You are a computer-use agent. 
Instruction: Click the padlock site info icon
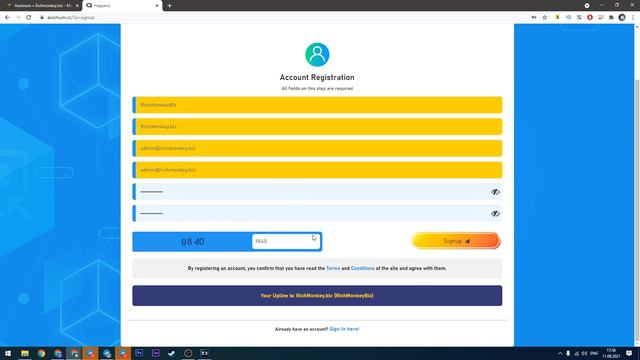coord(42,18)
